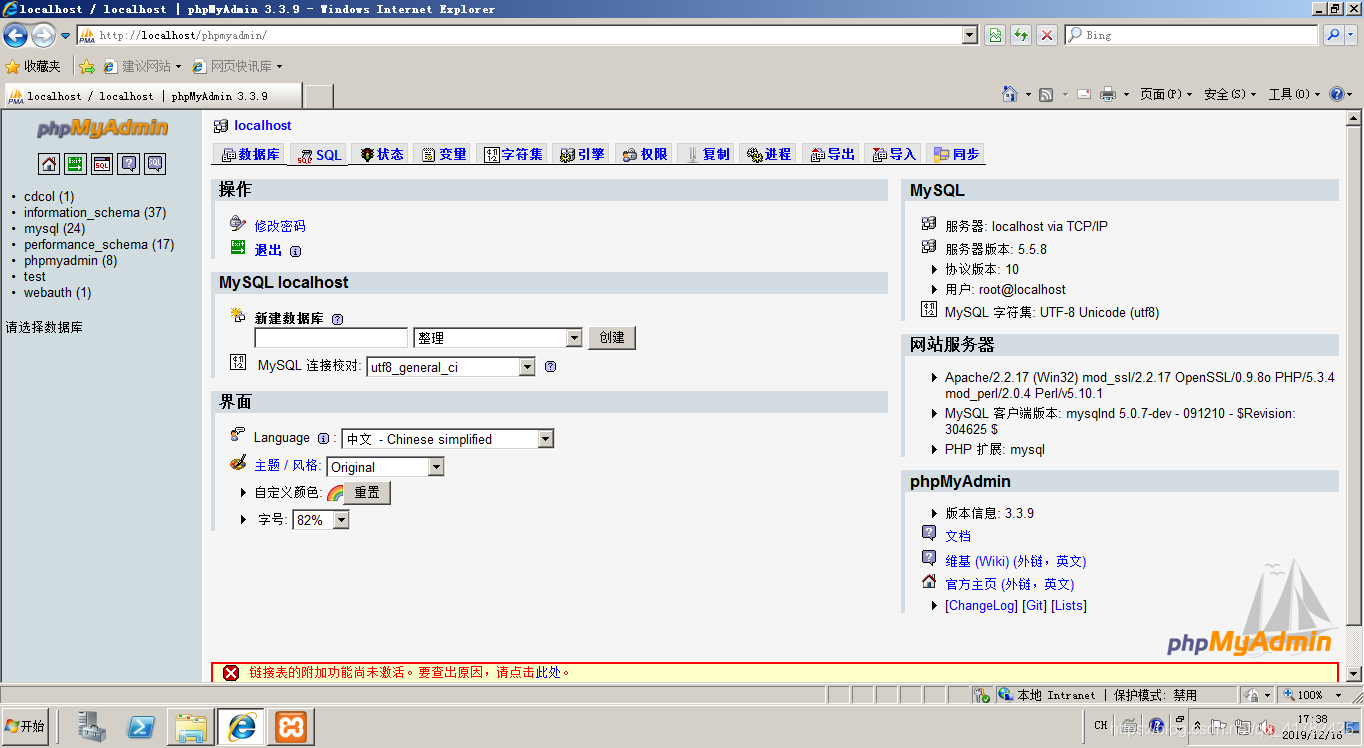This screenshot has width=1364, height=748.
Task: Click the Bing search magnifier icon
Action: (1333, 35)
